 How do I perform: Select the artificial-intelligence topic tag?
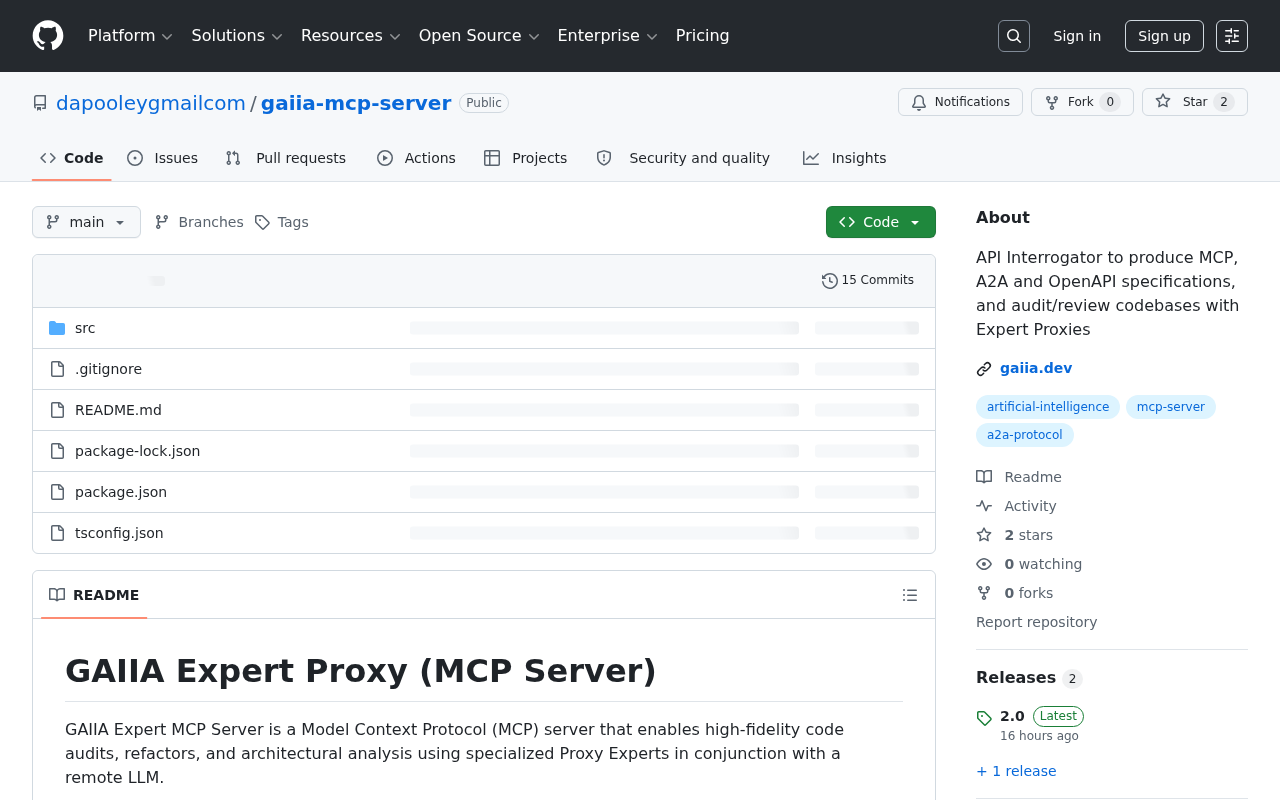(x=1048, y=407)
